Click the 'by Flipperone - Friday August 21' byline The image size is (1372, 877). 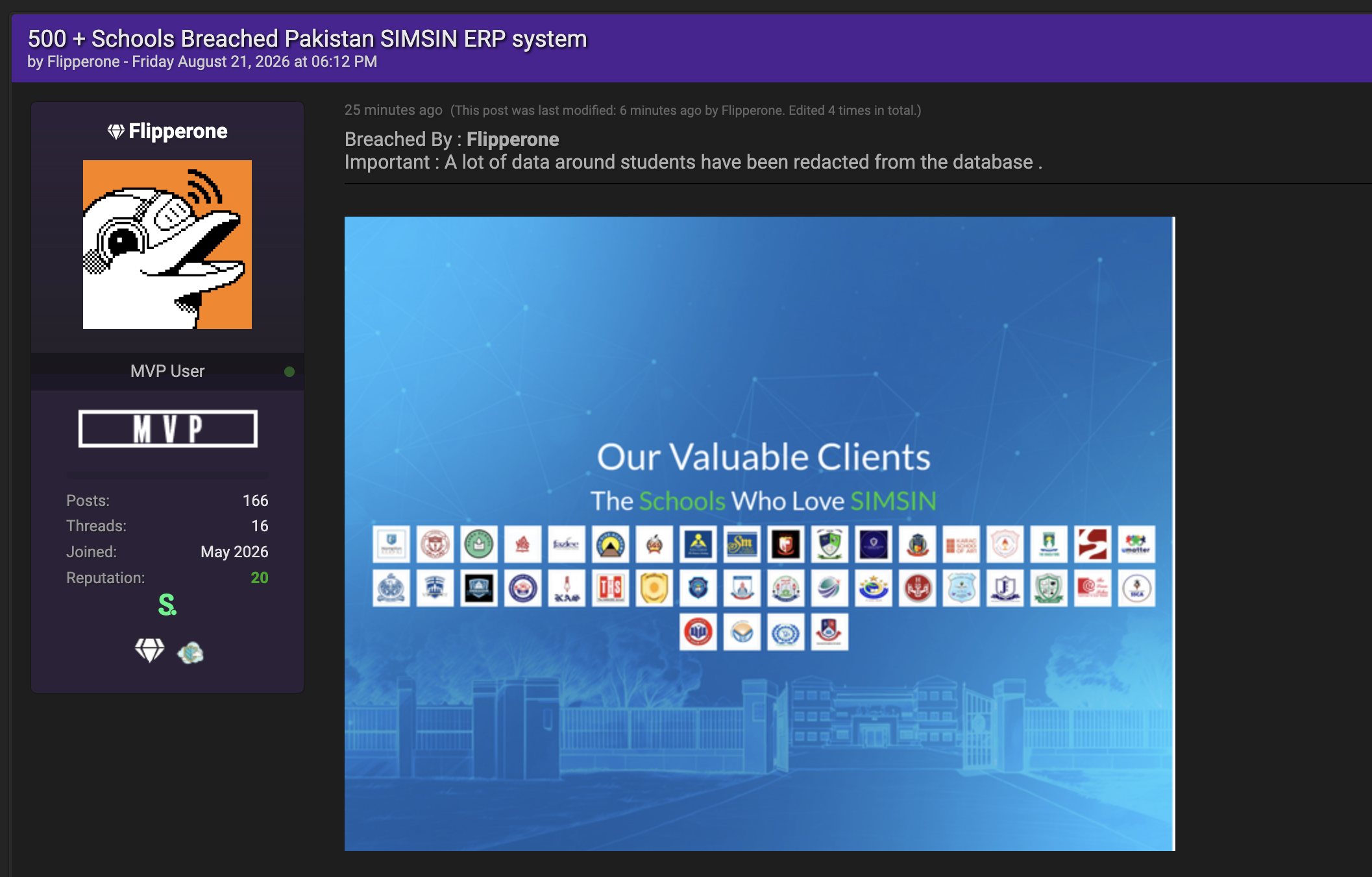202,62
